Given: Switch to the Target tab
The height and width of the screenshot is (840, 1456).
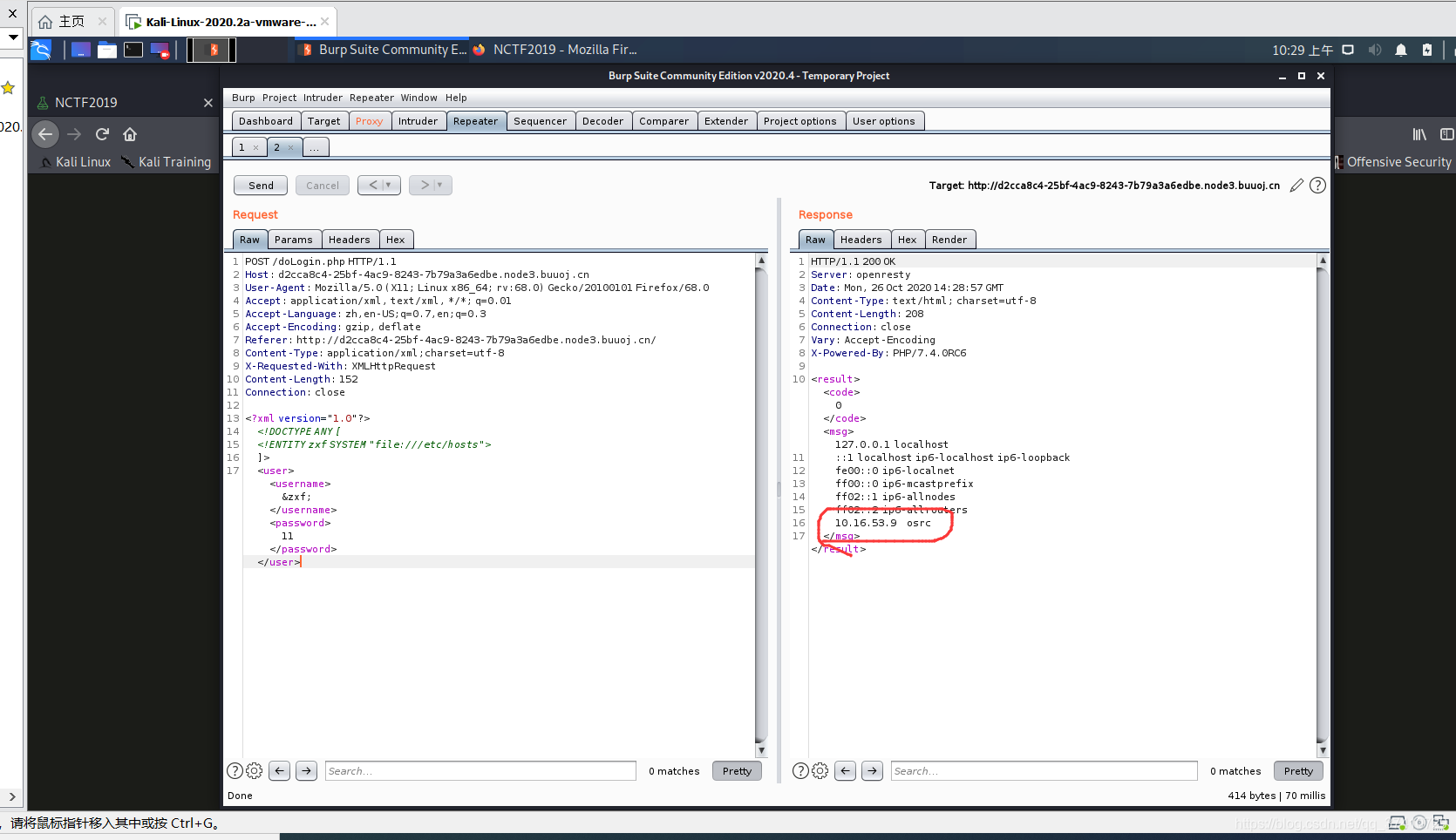Looking at the screenshot, I should (x=324, y=121).
